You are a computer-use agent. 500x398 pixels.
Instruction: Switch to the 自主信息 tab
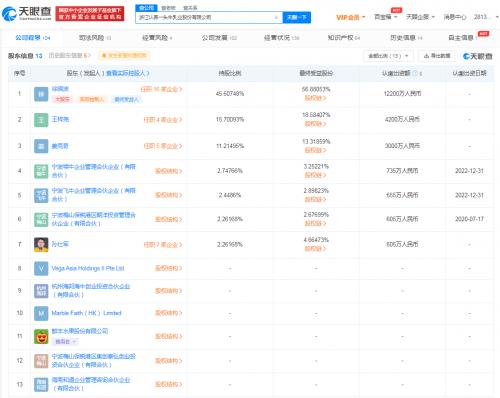[463, 38]
